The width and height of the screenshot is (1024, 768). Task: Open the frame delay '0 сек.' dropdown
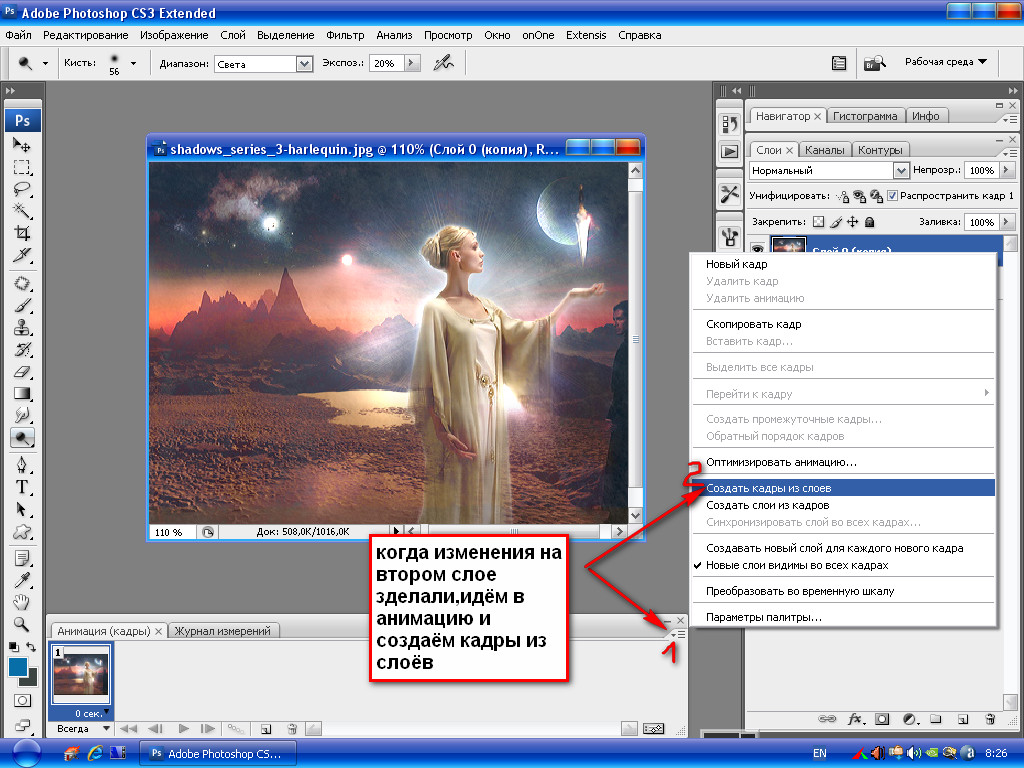89,713
